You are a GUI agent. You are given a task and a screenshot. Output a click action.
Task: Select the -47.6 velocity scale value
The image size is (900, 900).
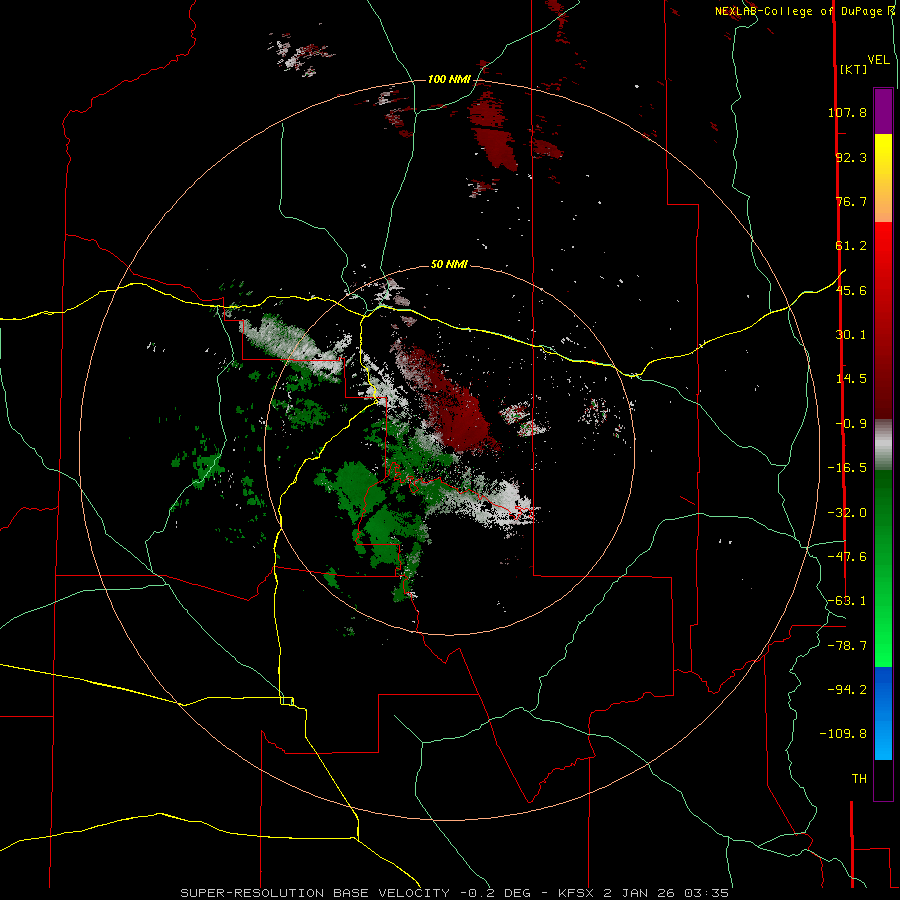(847, 557)
